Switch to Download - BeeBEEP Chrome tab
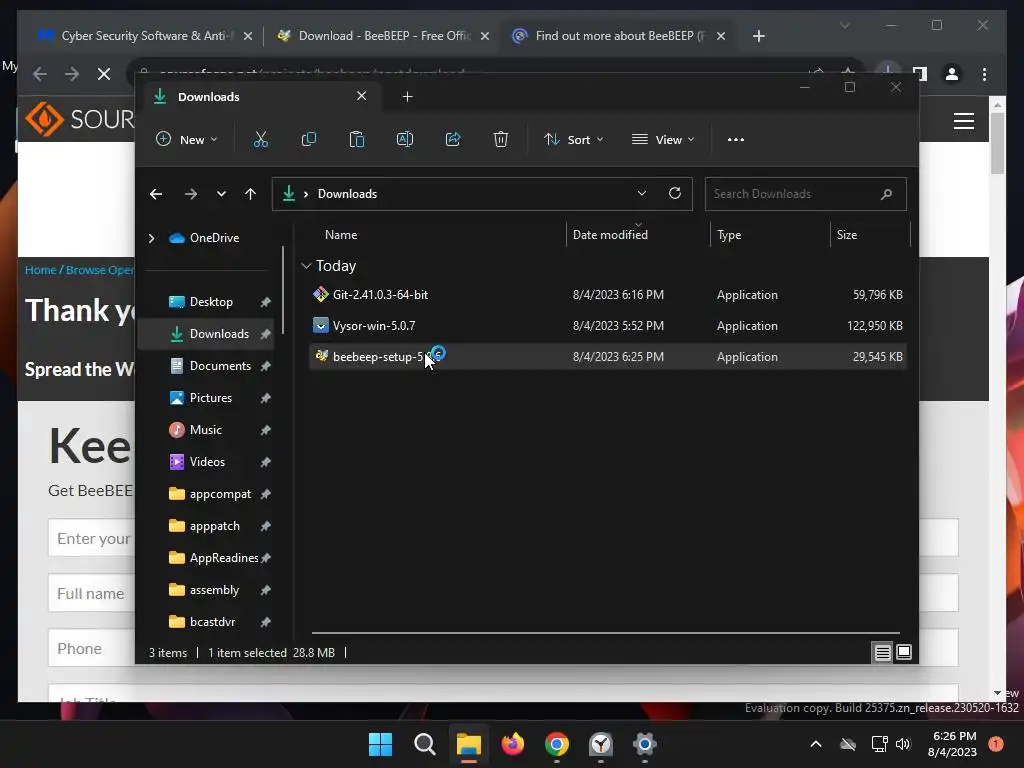 pyautogui.click(x=383, y=36)
